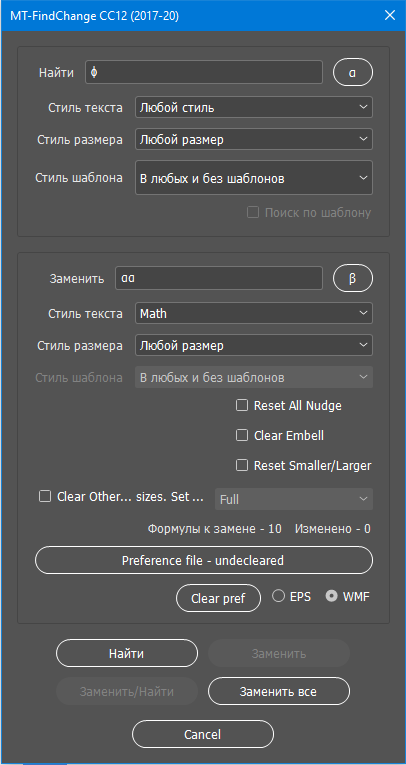Open the replace Стиль текста dropdown showing Math
This screenshot has width=406, height=765.
[x=254, y=313]
